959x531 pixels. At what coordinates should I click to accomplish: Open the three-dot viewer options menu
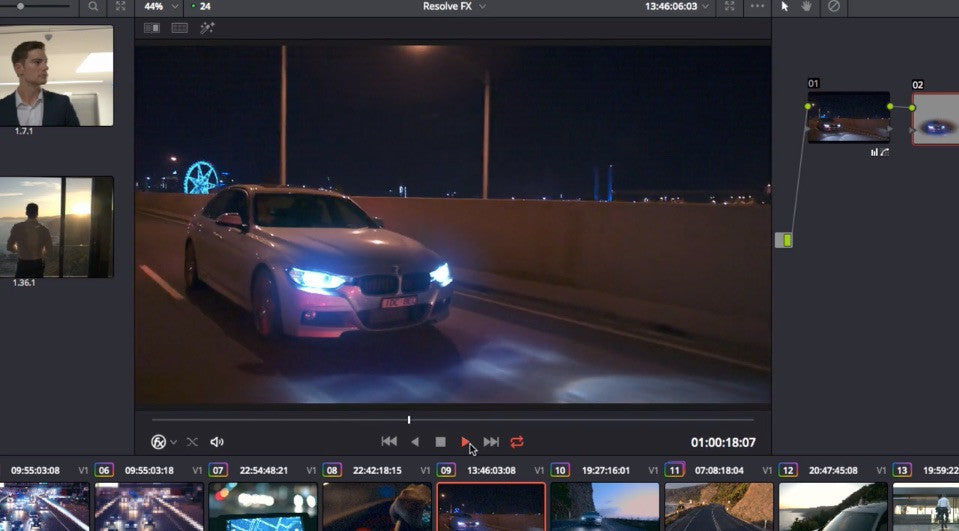tap(757, 6)
